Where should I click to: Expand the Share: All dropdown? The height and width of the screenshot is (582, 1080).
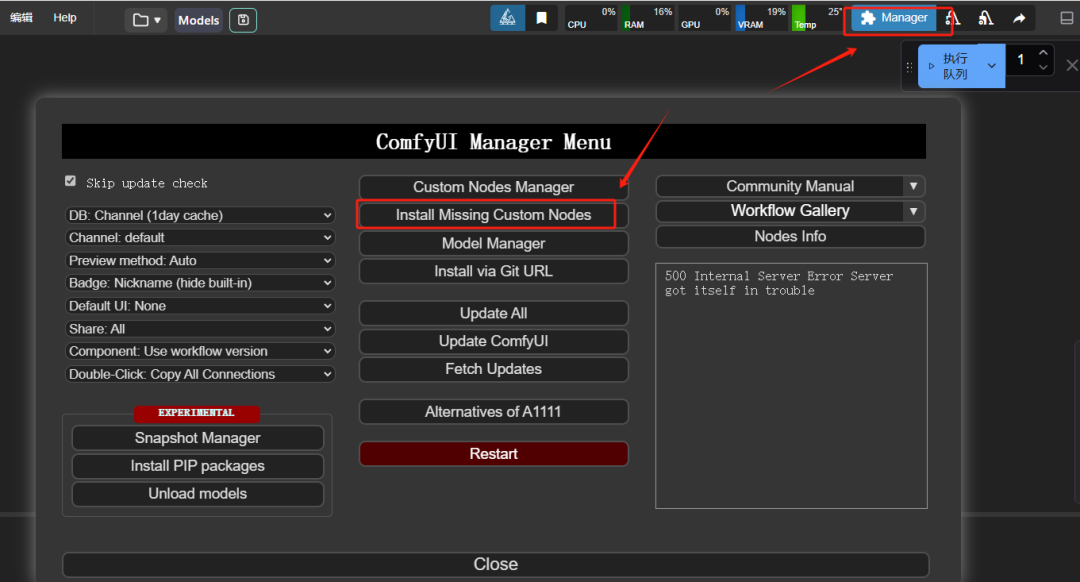[x=200, y=329]
